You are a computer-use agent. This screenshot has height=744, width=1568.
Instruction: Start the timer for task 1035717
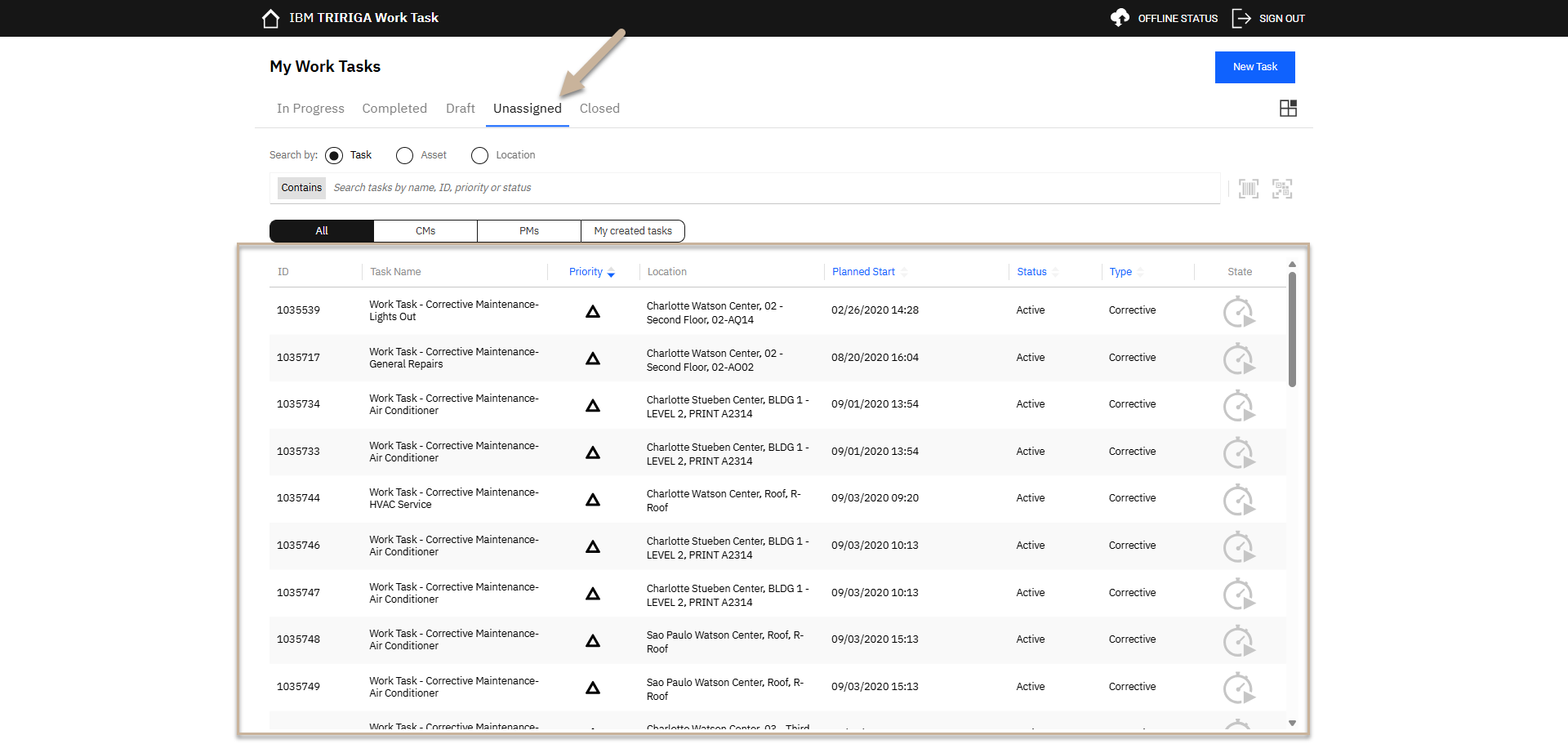pos(1239,359)
